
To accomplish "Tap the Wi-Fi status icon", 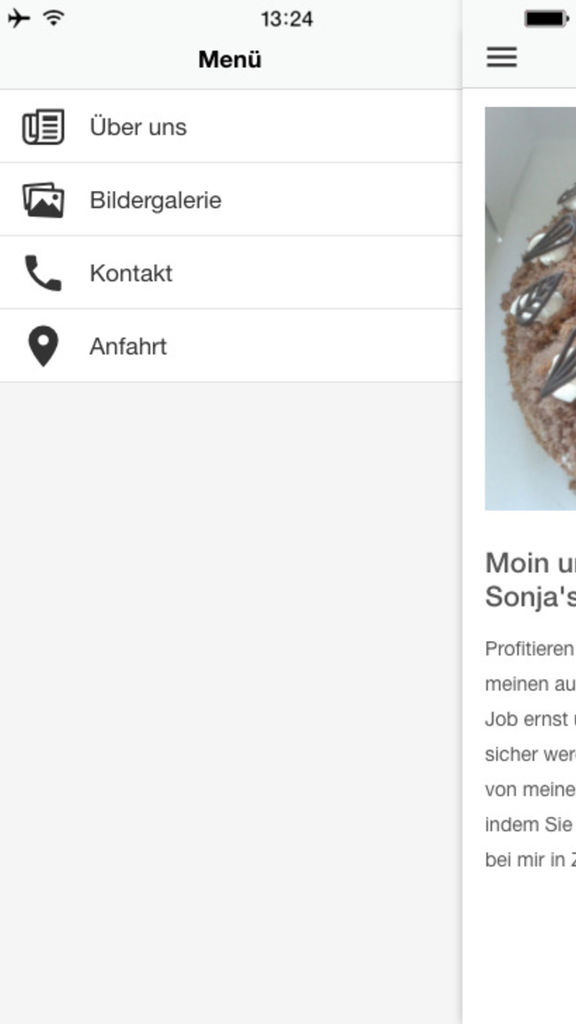I will 54,18.
